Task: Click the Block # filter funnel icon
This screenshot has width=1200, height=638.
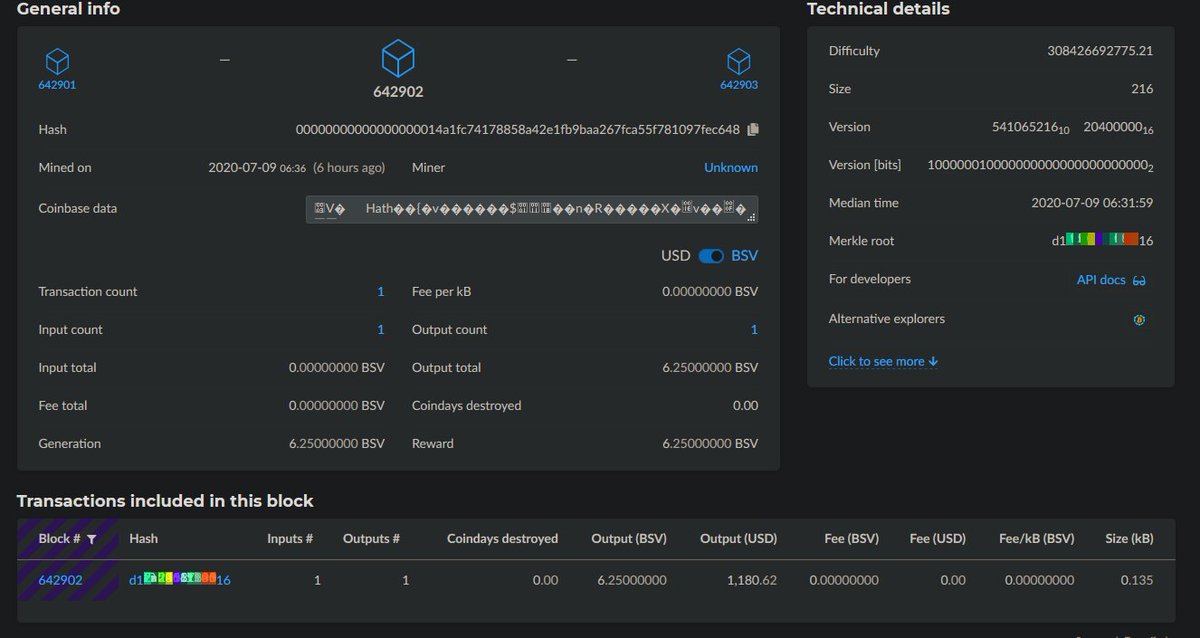Action: point(91,539)
